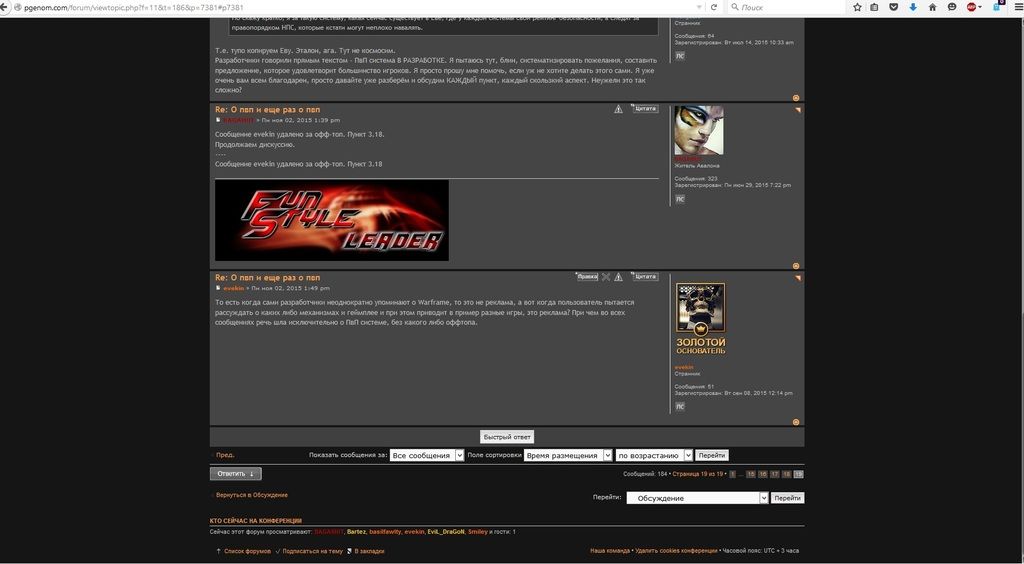This screenshot has height=564, width=1024.
Task: Go to page 17 of the topic
Action: click(x=775, y=474)
